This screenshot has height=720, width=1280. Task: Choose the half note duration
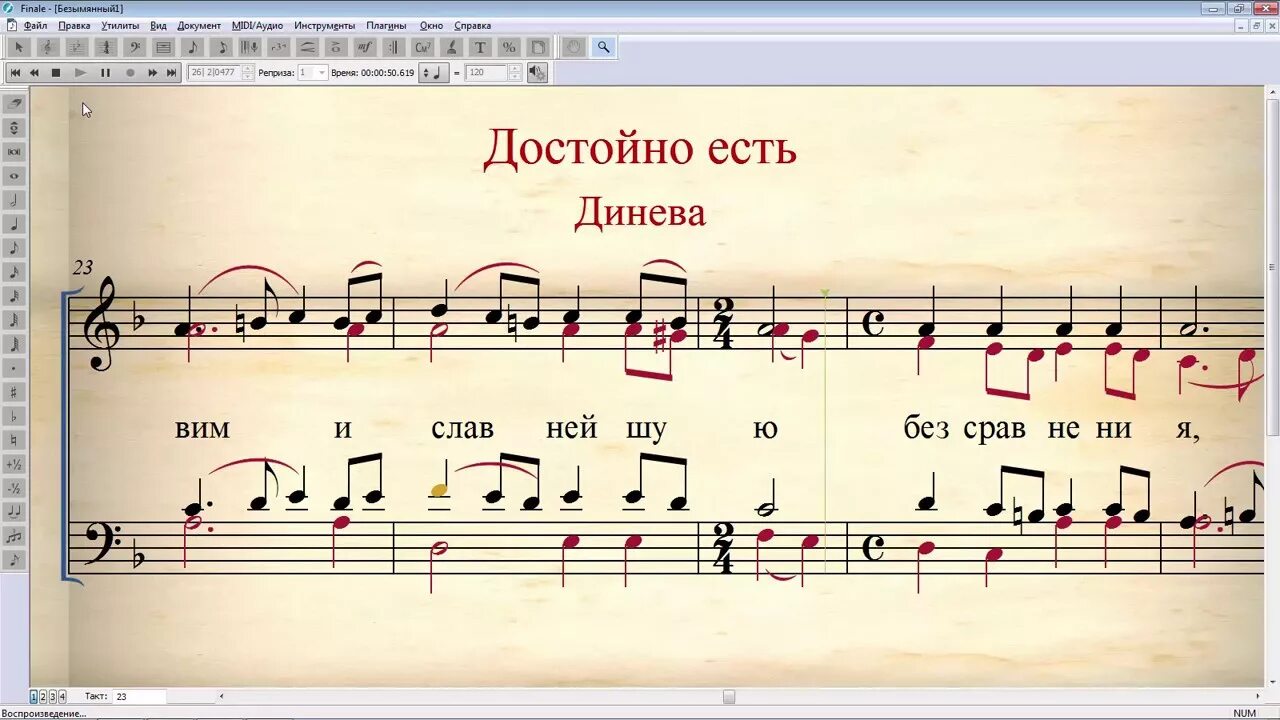[15, 200]
